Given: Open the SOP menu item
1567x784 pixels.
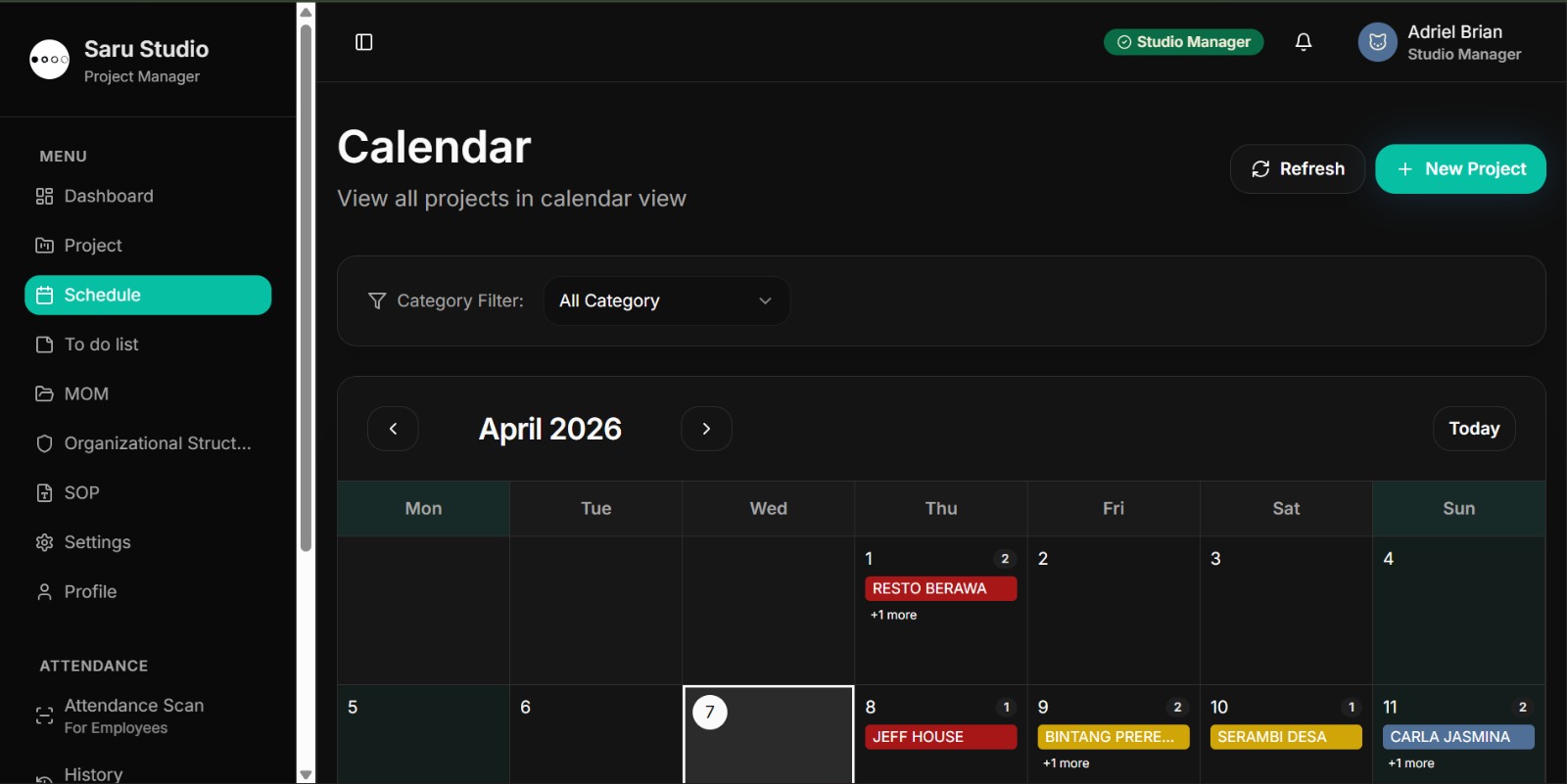Looking at the screenshot, I should [x=148, y=492].
